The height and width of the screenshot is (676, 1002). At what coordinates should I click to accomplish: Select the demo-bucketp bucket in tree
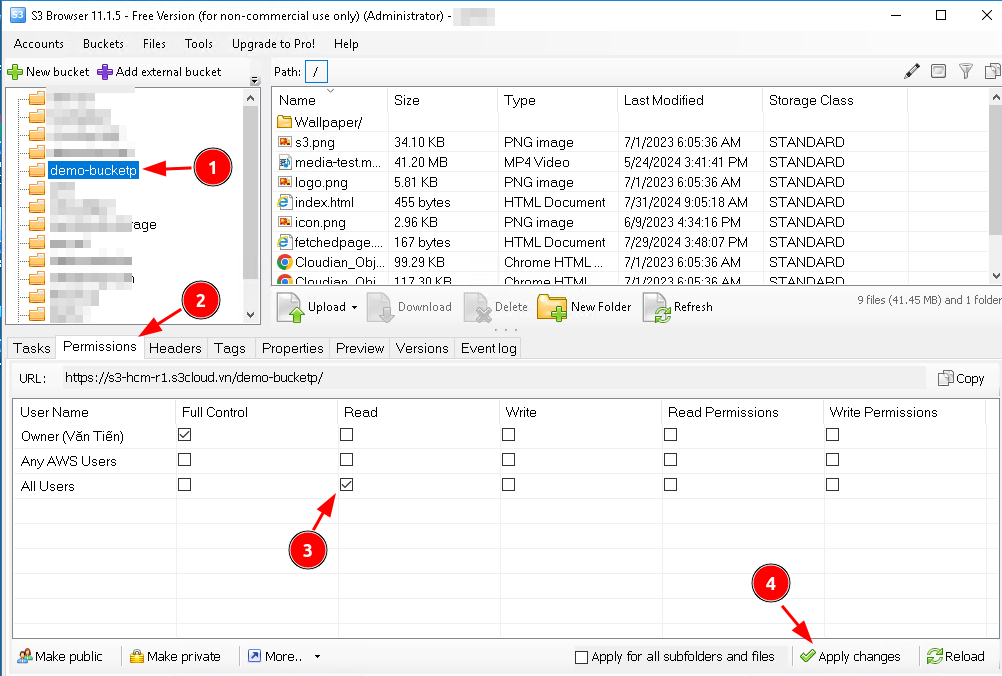[93, 170]
